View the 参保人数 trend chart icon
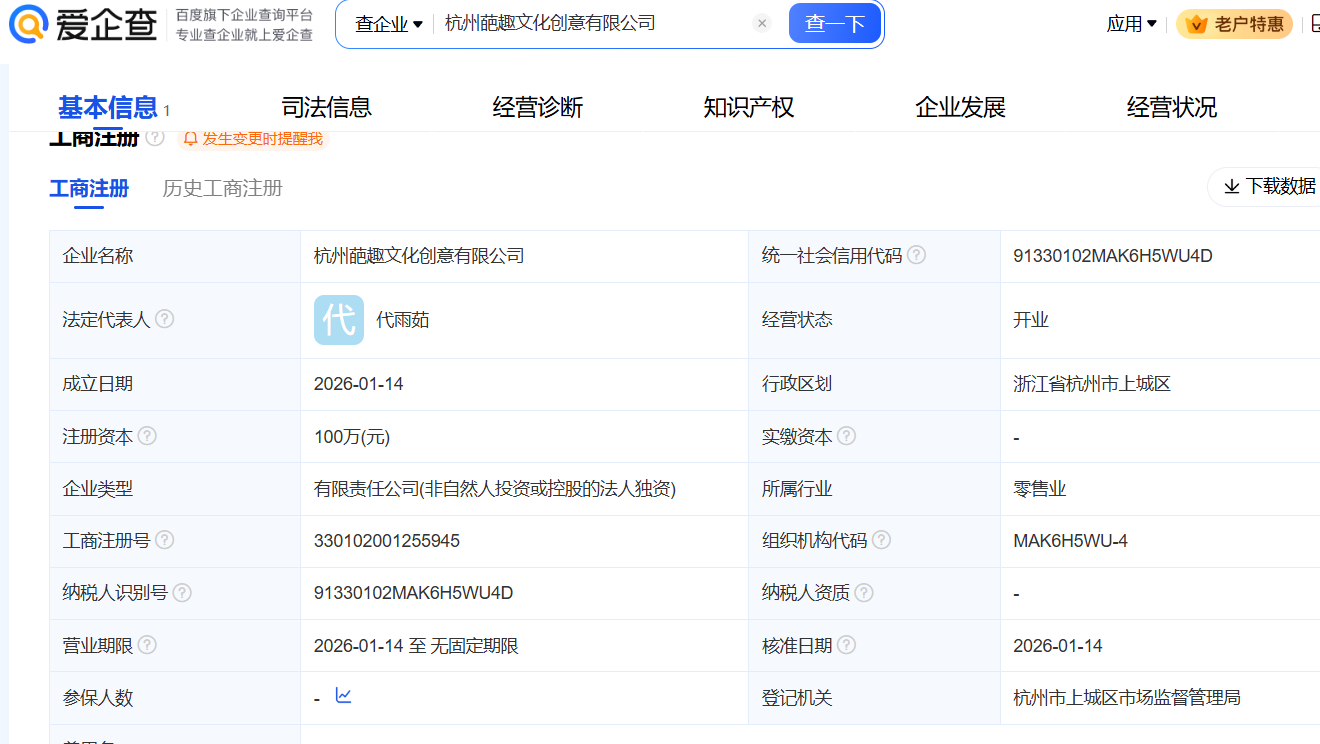The width and height of the screenshot is (1320, 744). (x=344, y=695)
